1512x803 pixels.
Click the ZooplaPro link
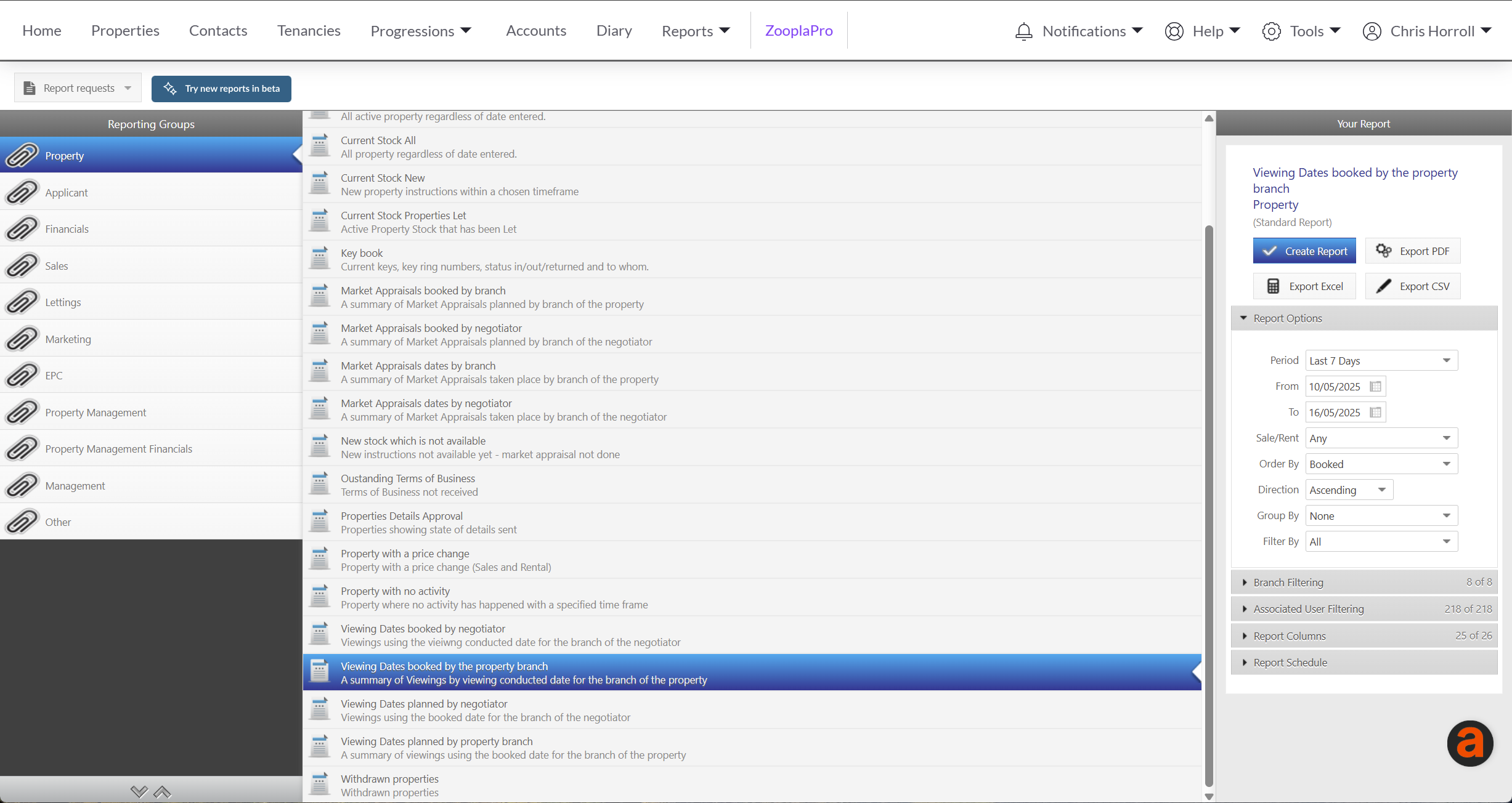[x=799, y=31]
